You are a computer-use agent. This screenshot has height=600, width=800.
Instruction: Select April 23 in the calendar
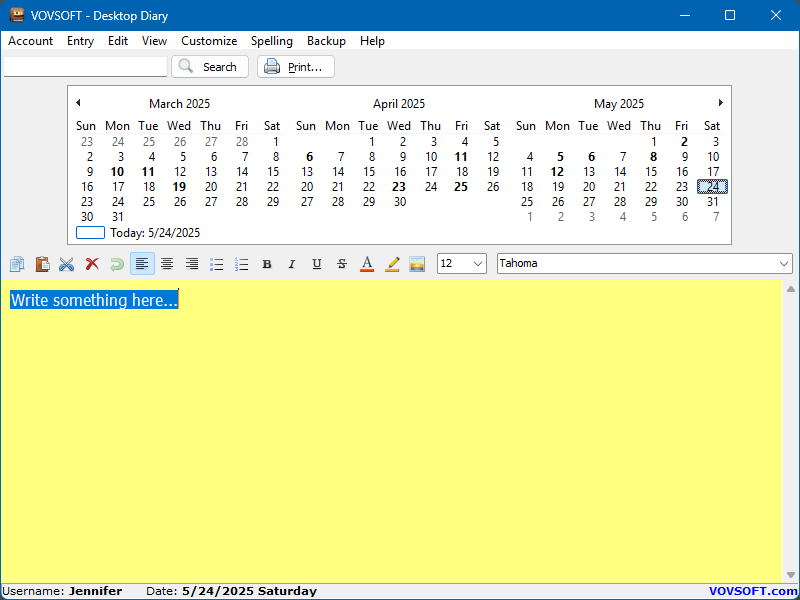tap(399, 186)
